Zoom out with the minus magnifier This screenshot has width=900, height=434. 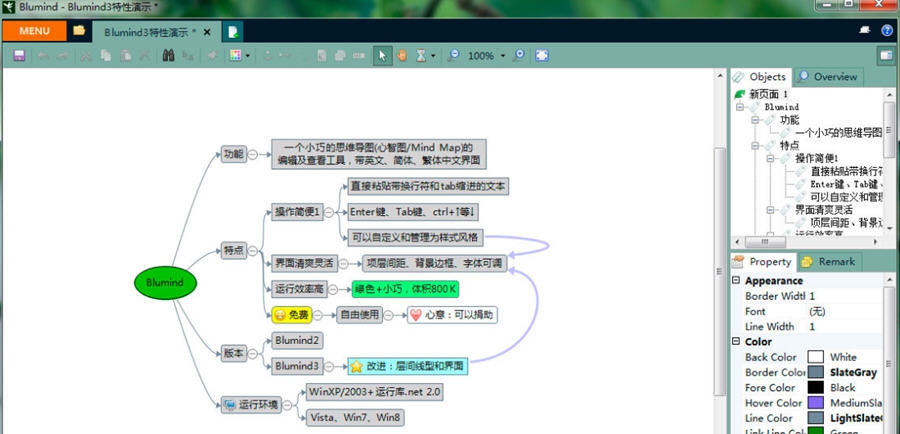[x=453, y=55]
